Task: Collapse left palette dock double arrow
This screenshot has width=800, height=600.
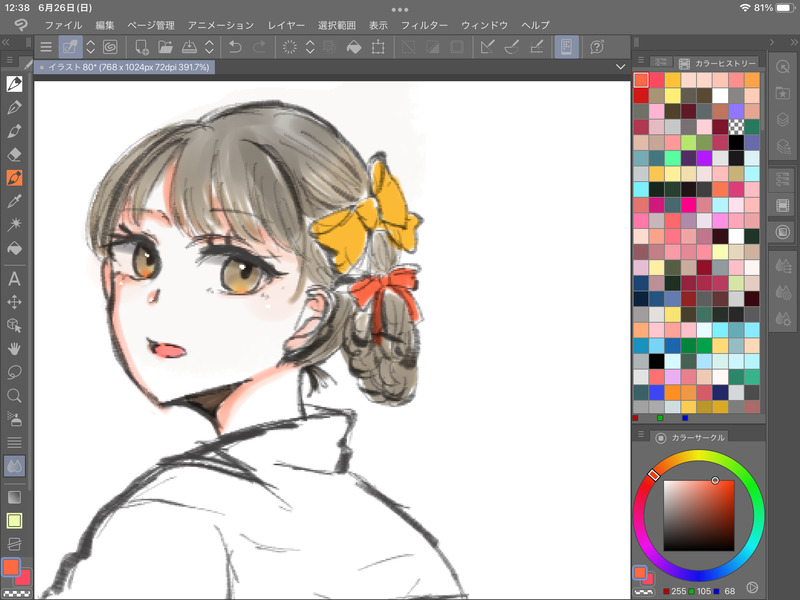Action: [x=6, y=42]
